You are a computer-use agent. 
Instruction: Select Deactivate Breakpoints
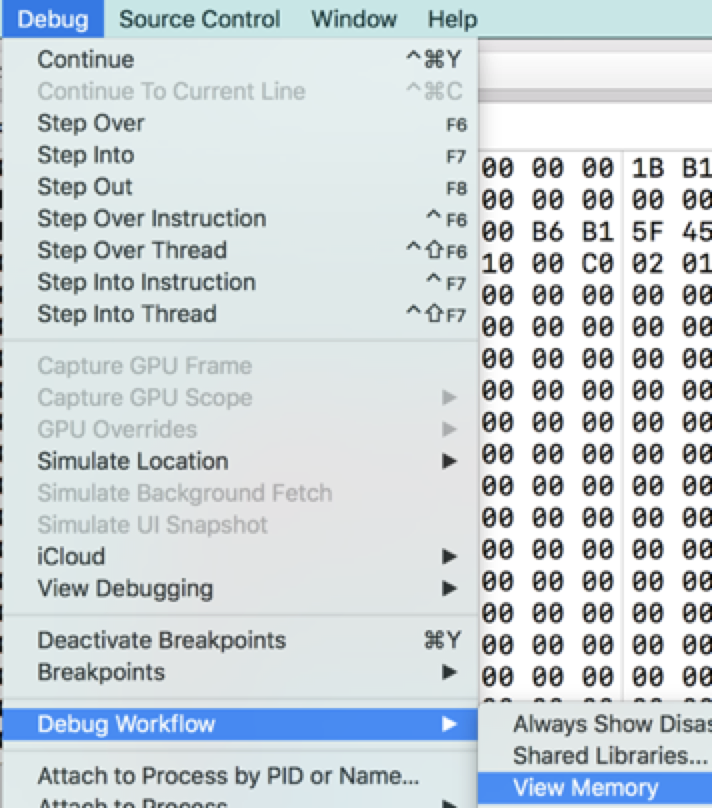click(240, 641)
